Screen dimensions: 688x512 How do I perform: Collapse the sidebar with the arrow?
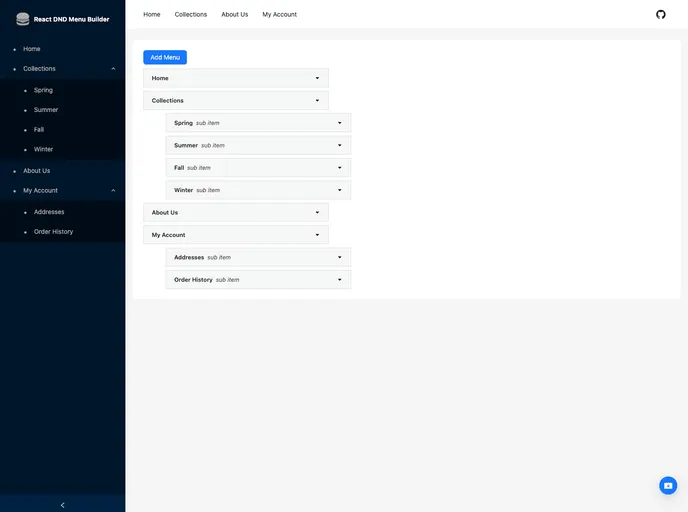click(62, 505)
